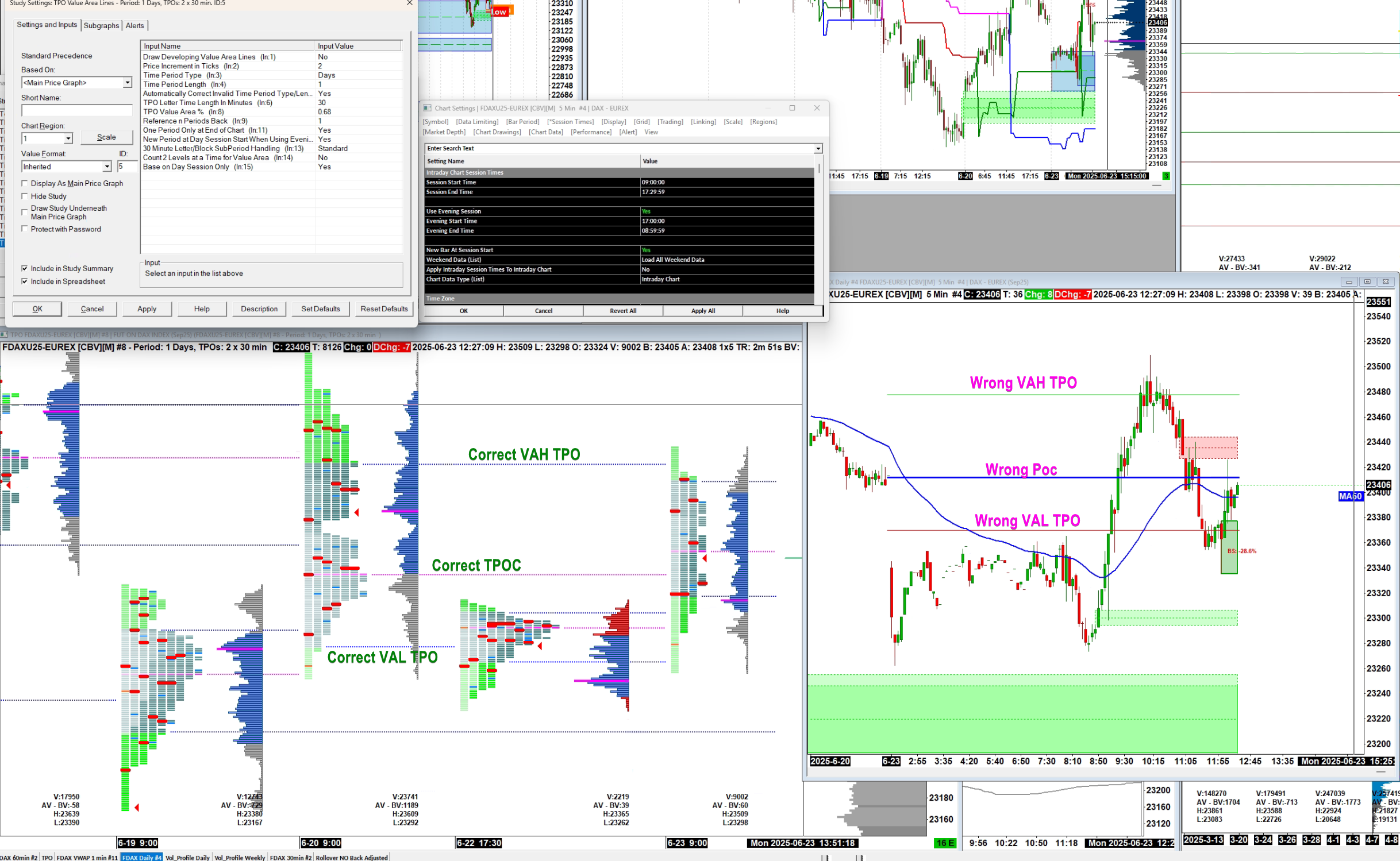Maximize the Chart Settings dialog
This screenshot has width=1400, height=861.
pos(792,108)
